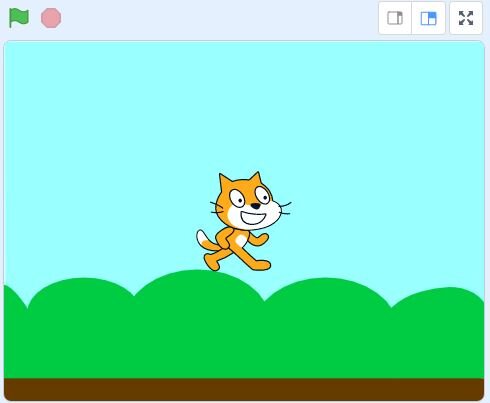Click the cat's right eye
Image resolution: width=490 pixels, height=403 pixels.
263,196
